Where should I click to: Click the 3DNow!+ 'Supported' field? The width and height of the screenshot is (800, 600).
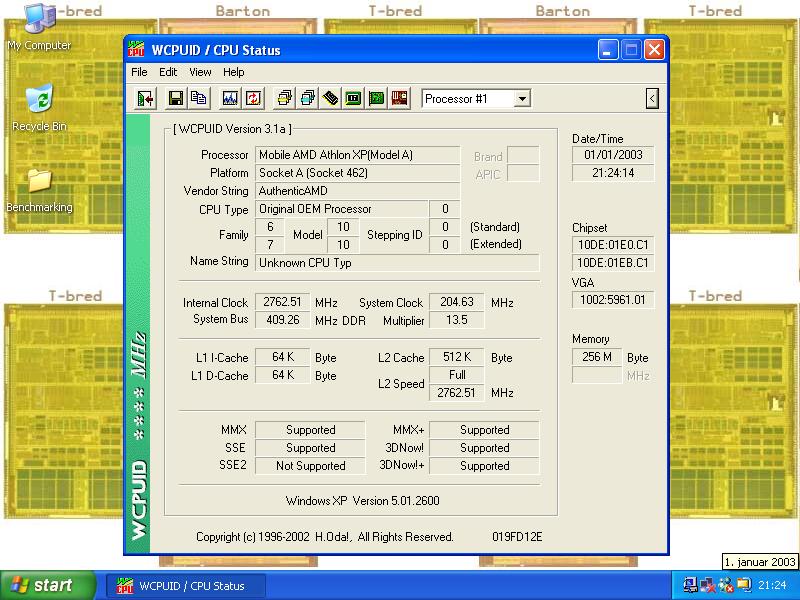click(484, 466)
